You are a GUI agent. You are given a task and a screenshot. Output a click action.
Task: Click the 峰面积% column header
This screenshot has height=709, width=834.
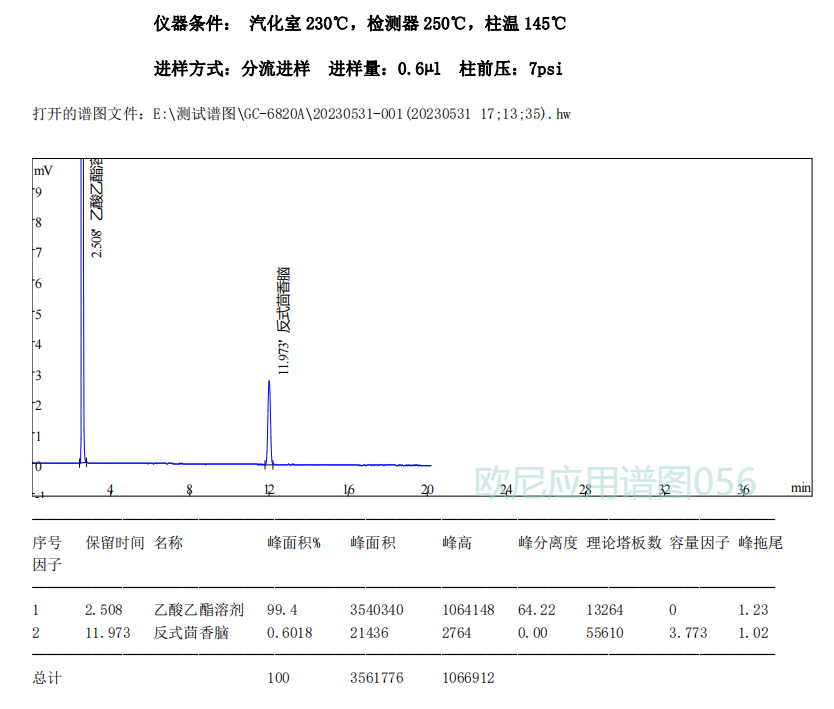point(293,543)
